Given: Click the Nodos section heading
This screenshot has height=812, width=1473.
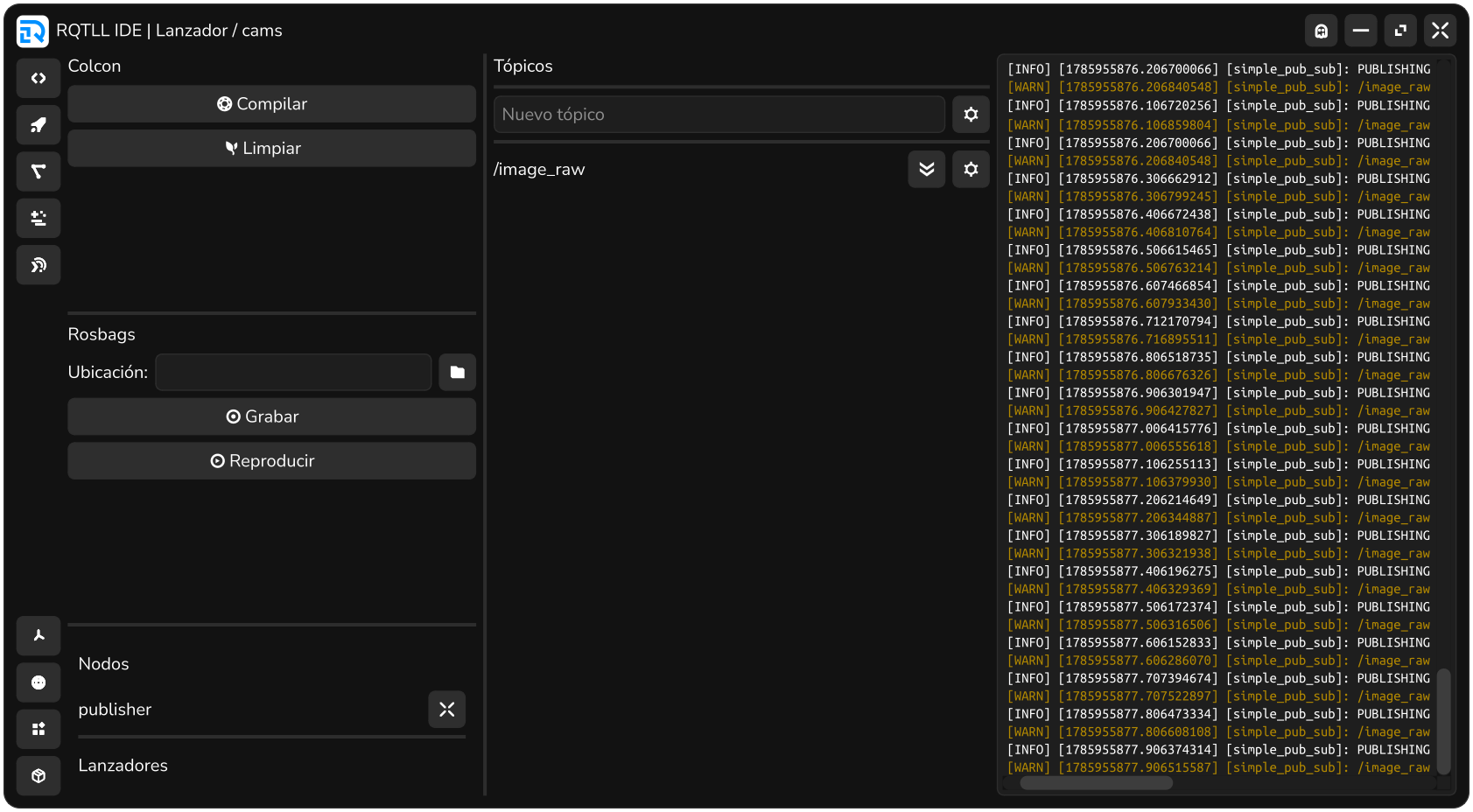Looking at the screenshot, I should click(x=104, y=663).
